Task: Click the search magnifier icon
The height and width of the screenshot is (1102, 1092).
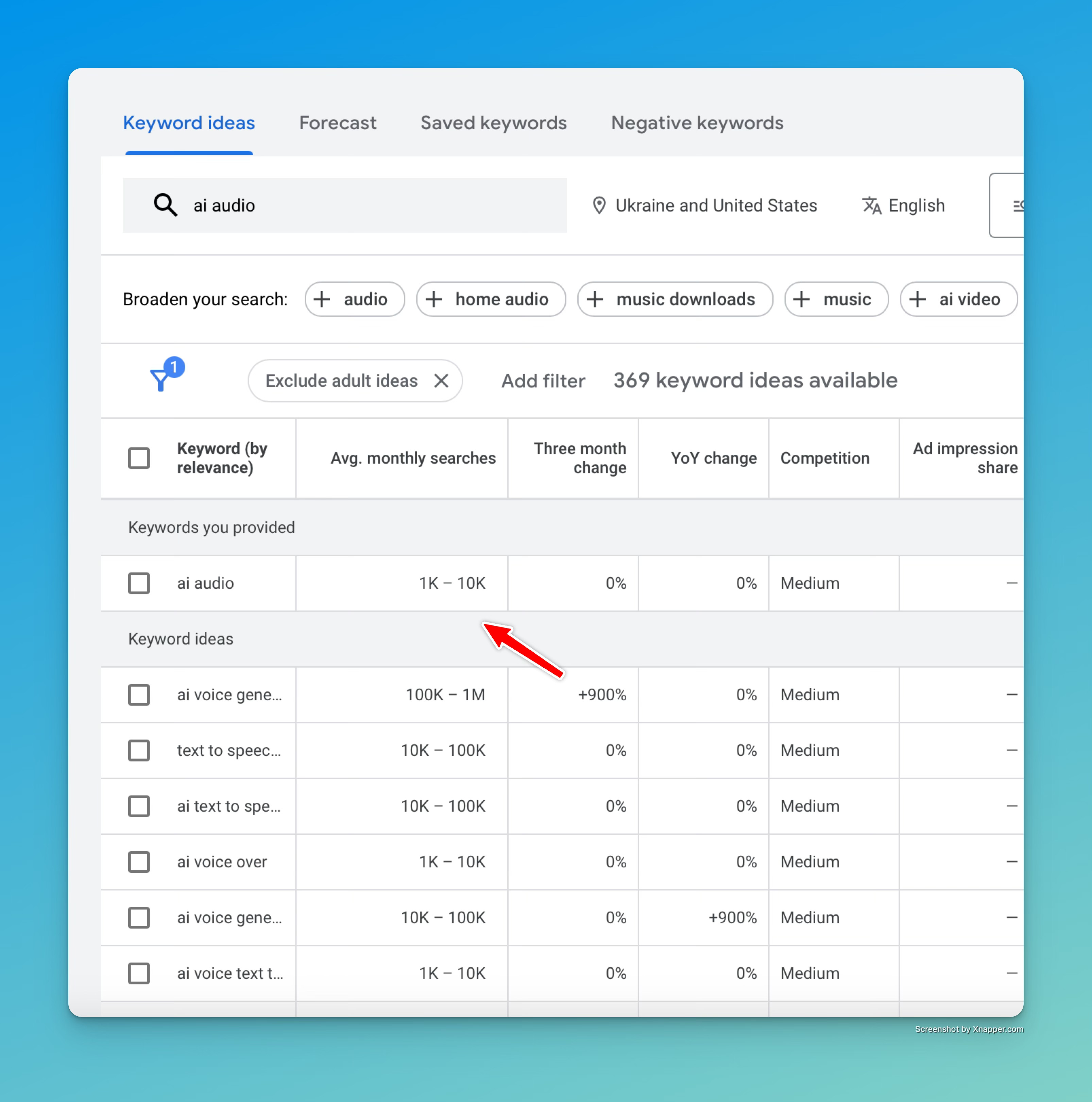Action: point(165,205)
